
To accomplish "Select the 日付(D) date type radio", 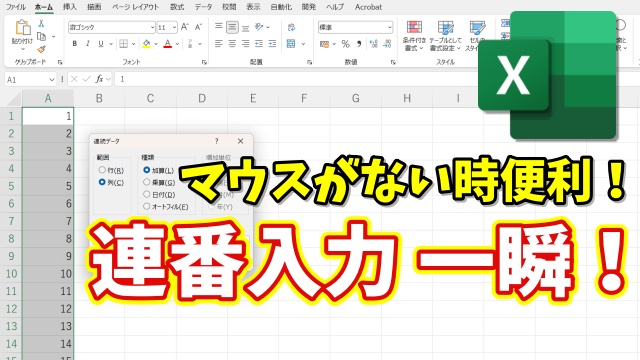I will point(147,194).
